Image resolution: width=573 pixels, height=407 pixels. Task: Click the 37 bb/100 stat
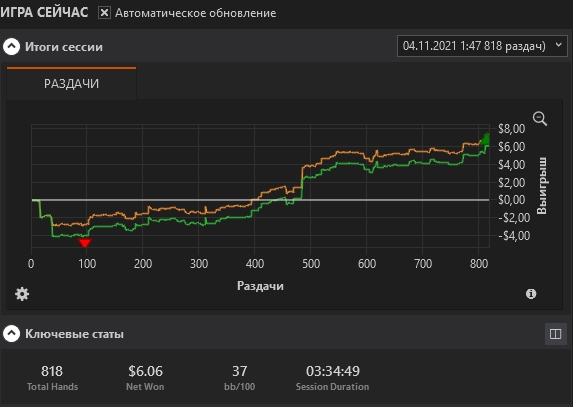239,371
